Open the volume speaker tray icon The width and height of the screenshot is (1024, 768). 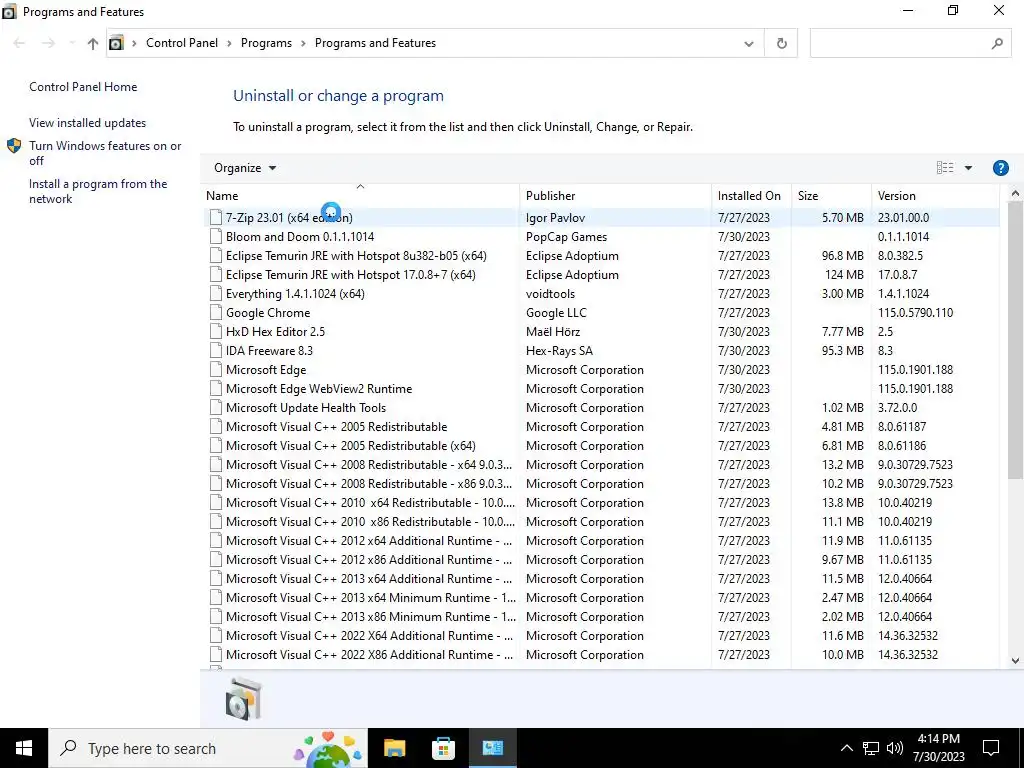pos(895,748)
